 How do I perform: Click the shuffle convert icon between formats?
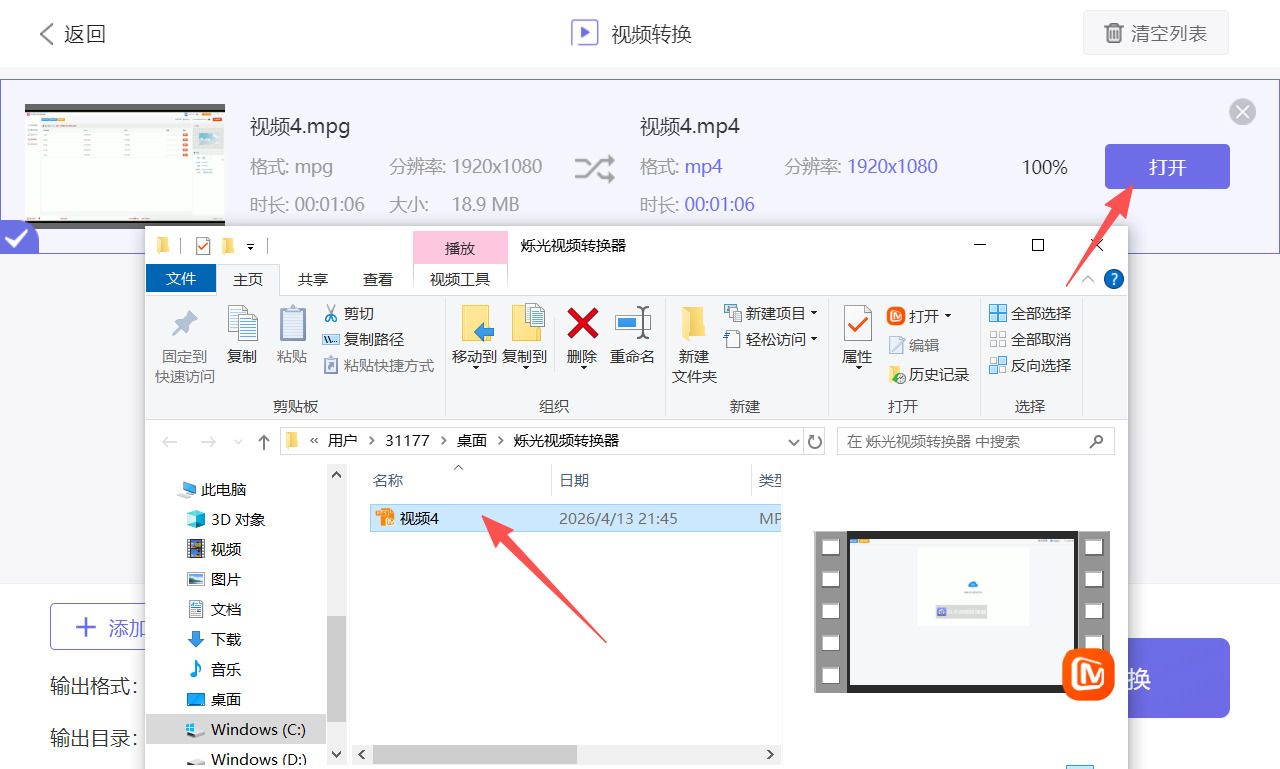click(x=594, y=169)
